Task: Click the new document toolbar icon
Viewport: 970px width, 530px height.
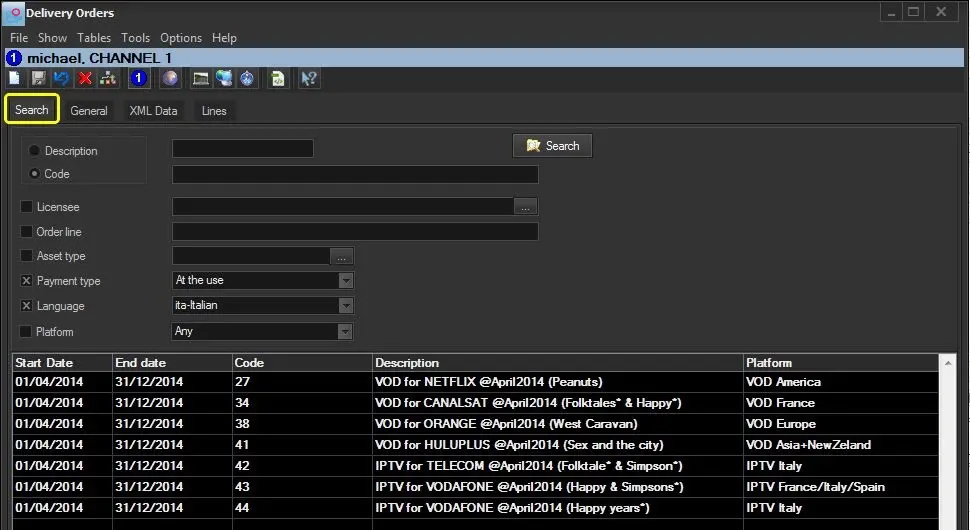Action: (x=14, y=78)
